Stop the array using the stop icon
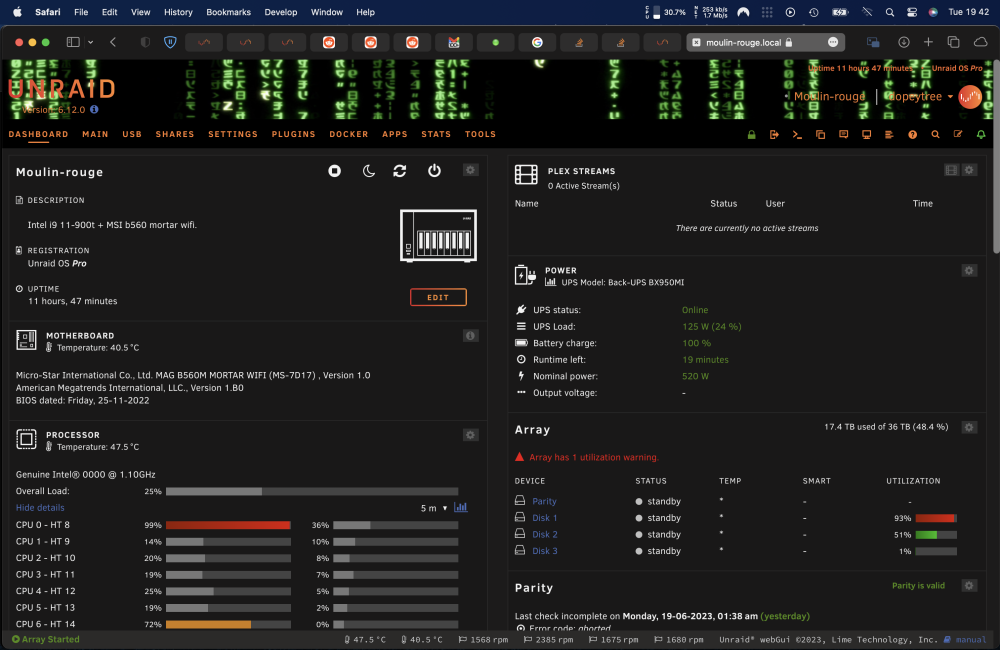The height and width of the screenshot is (650, 1000). [334, 171]
